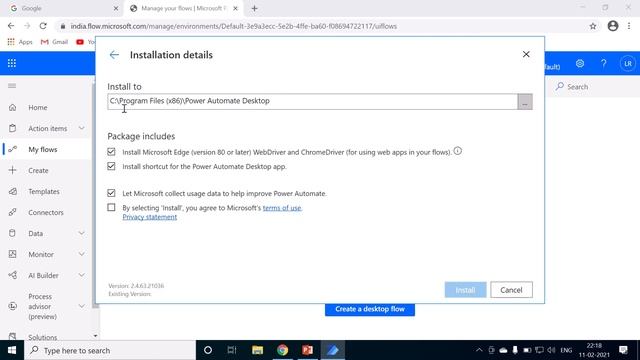Image resolution: width=640 pixels, height=360 pixels.
Task: Click the Windows taskbar search box
Action: pyautogui.click(x=110, y=350)
